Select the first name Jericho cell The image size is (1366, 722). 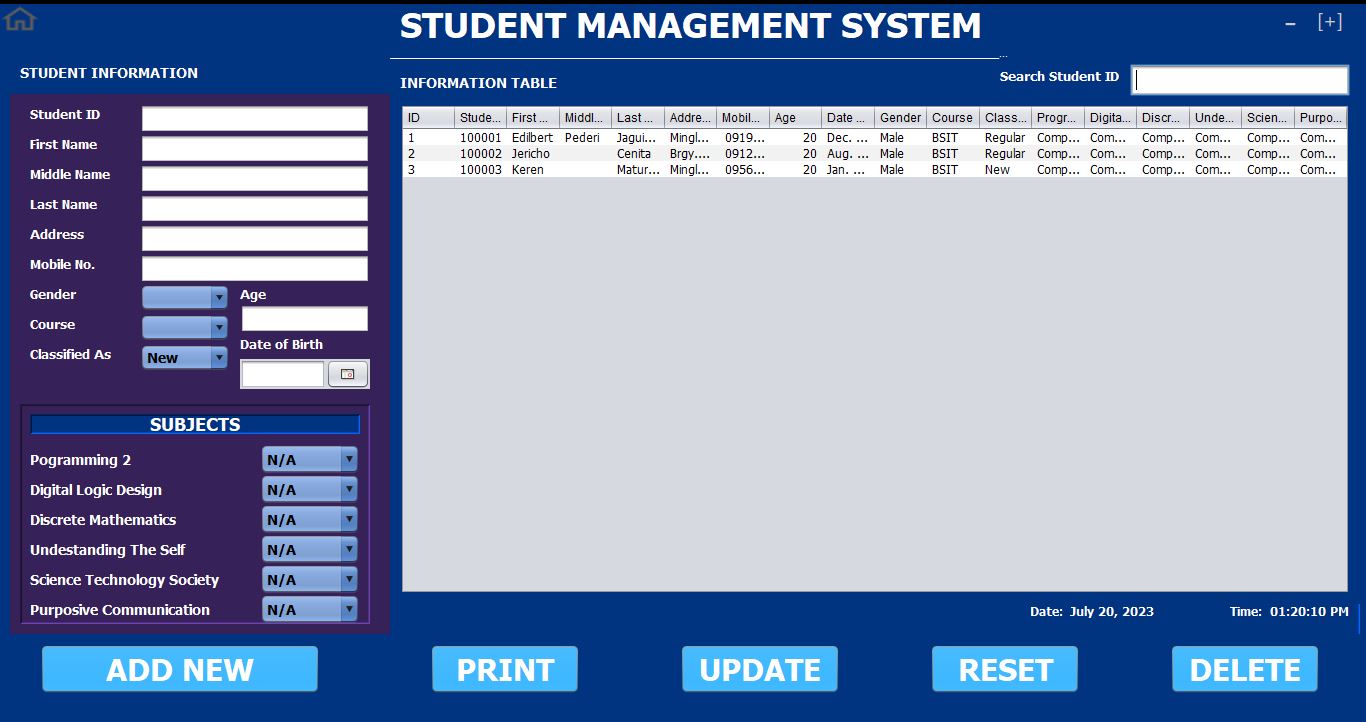[x=533, y=154]
